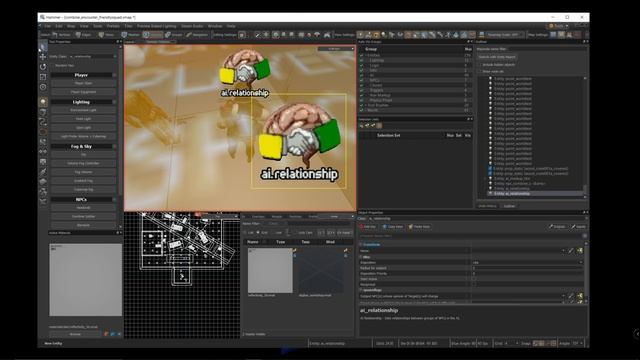Open the 3D viewport camera mode dropdown

[x=336, y=49]
